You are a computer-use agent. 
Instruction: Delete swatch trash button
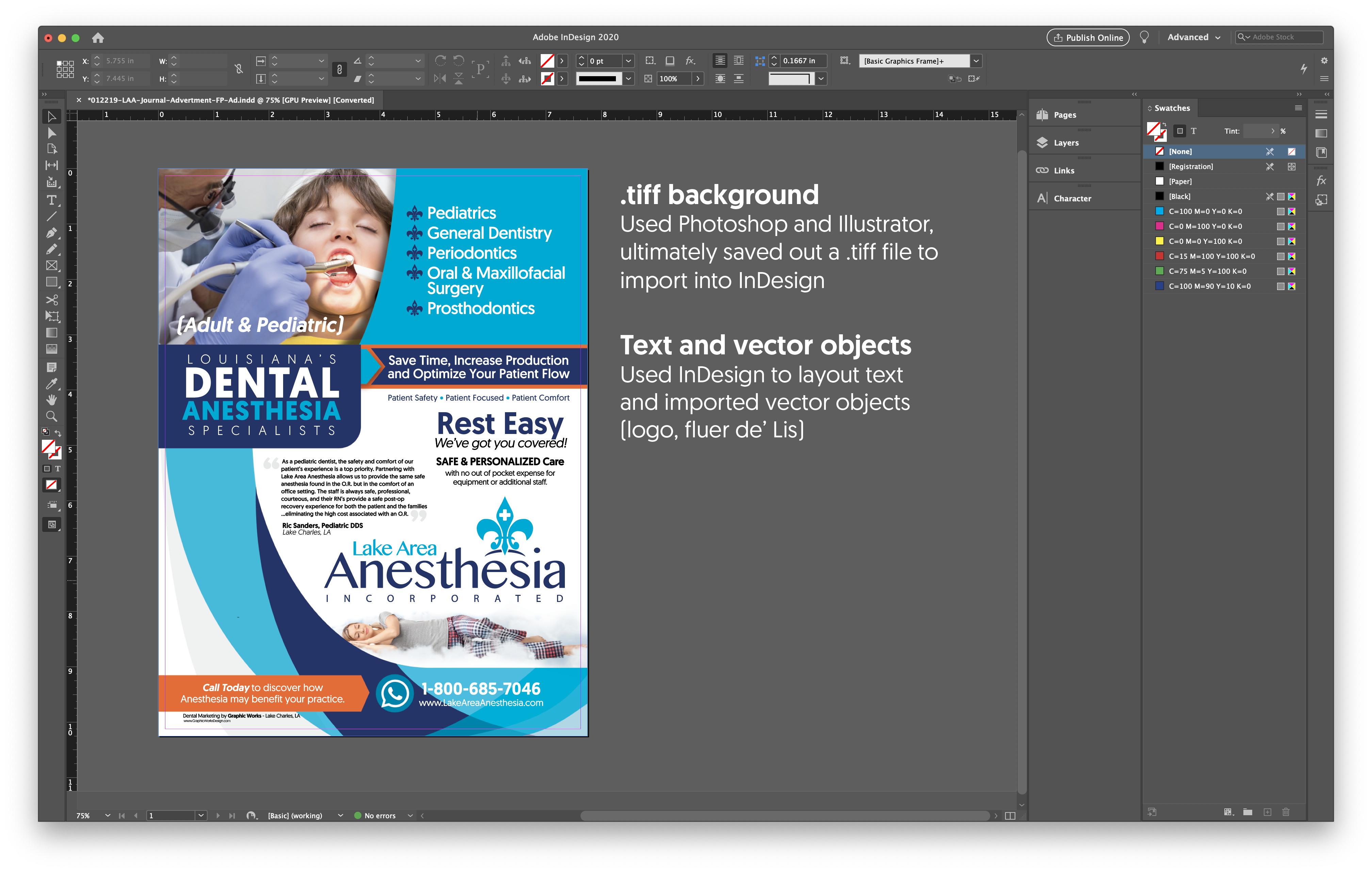tap(1286, 812)
